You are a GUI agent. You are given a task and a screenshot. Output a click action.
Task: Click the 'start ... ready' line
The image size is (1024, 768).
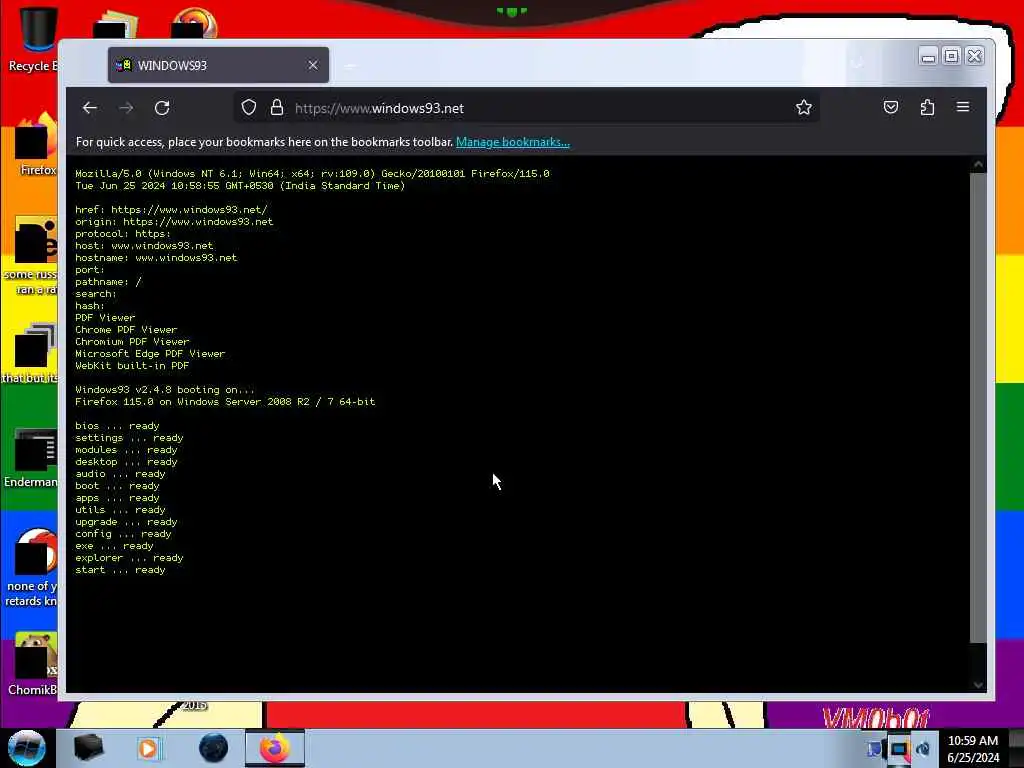click(x=120, y=570)
